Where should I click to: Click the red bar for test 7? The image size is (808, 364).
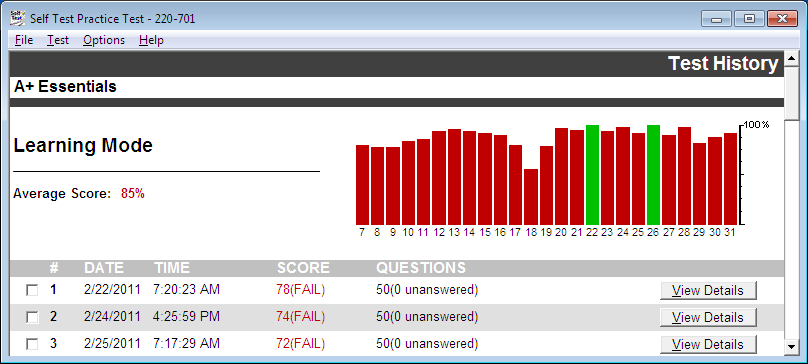point(362,185)
